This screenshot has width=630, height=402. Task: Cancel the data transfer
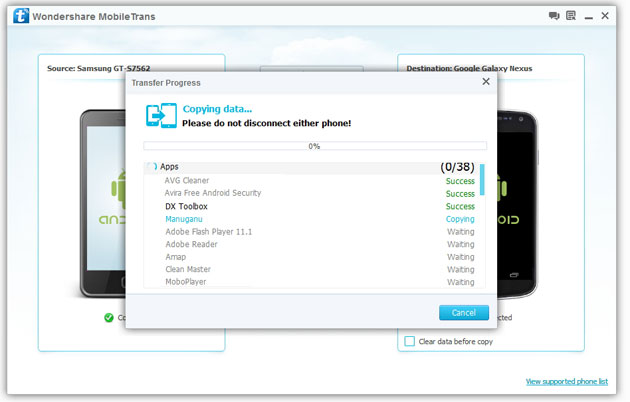click(x=464, y=312)
